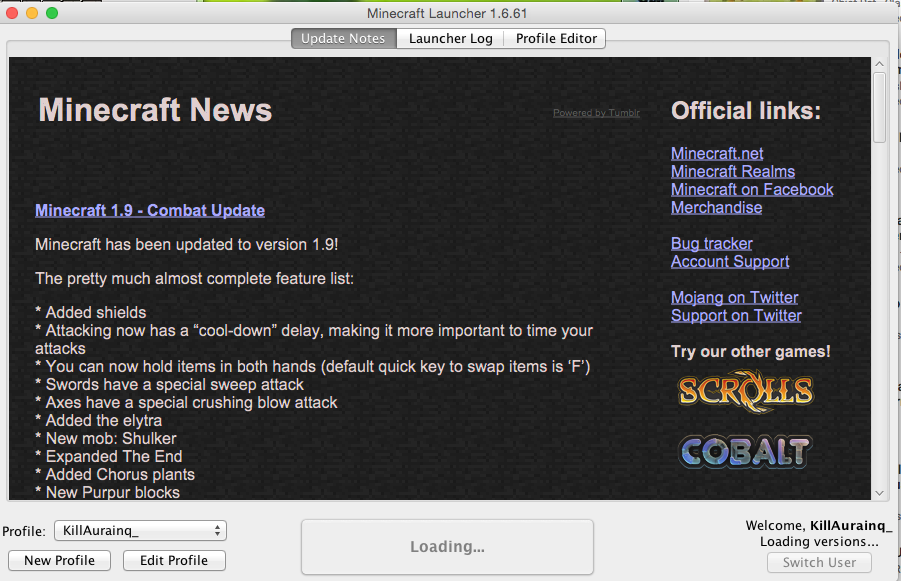Viewport: 901px width, 581px height.
Task: Click the '* Expanded The End' line
Action: [x=109, y=456]
